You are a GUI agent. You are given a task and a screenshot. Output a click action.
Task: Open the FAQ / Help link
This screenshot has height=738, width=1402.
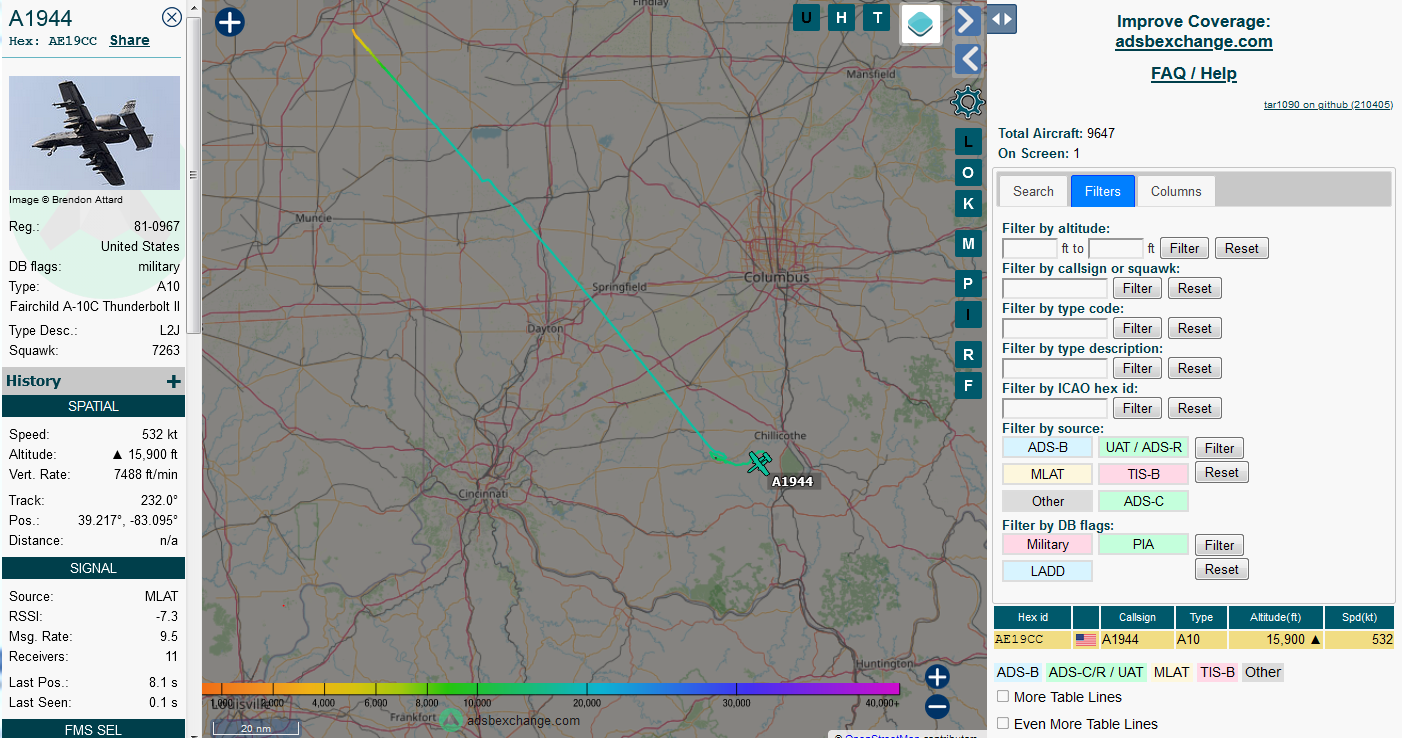[x=1194, y=74]
